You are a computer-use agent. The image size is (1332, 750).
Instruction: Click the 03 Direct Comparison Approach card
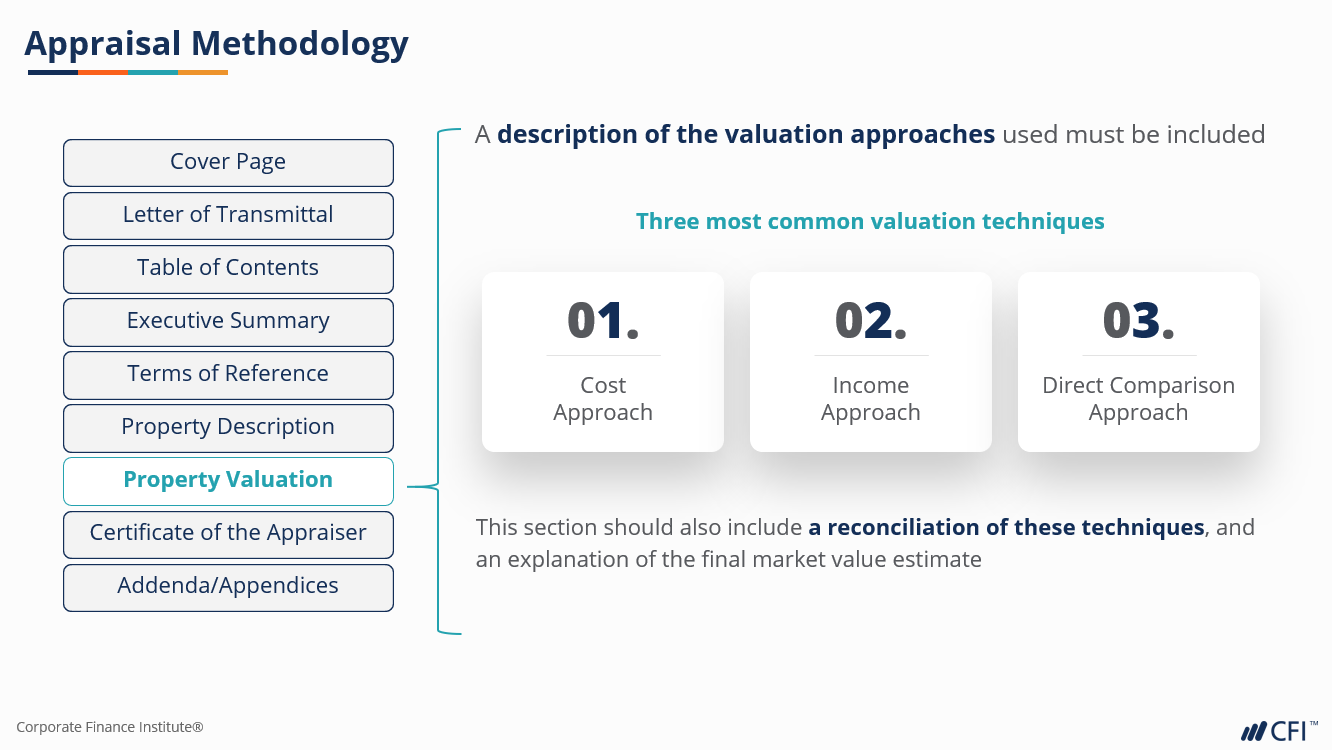point(1139,362)
